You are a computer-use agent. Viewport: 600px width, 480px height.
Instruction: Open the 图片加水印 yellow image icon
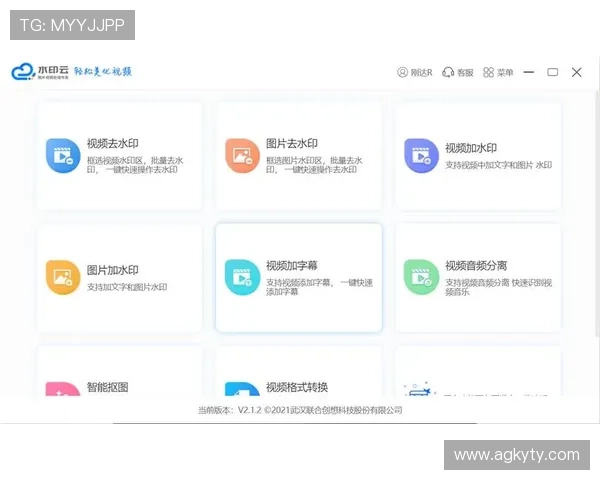63,278
